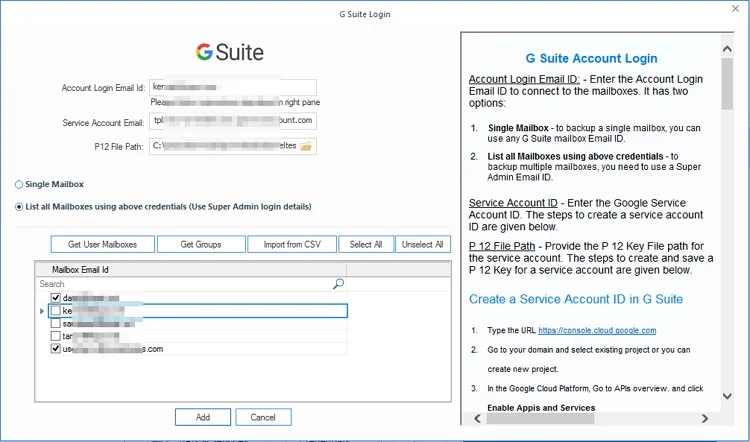Select List all Mailboxes using above credentials
Viewport: 750px width, 442px height.
(19, 207)
